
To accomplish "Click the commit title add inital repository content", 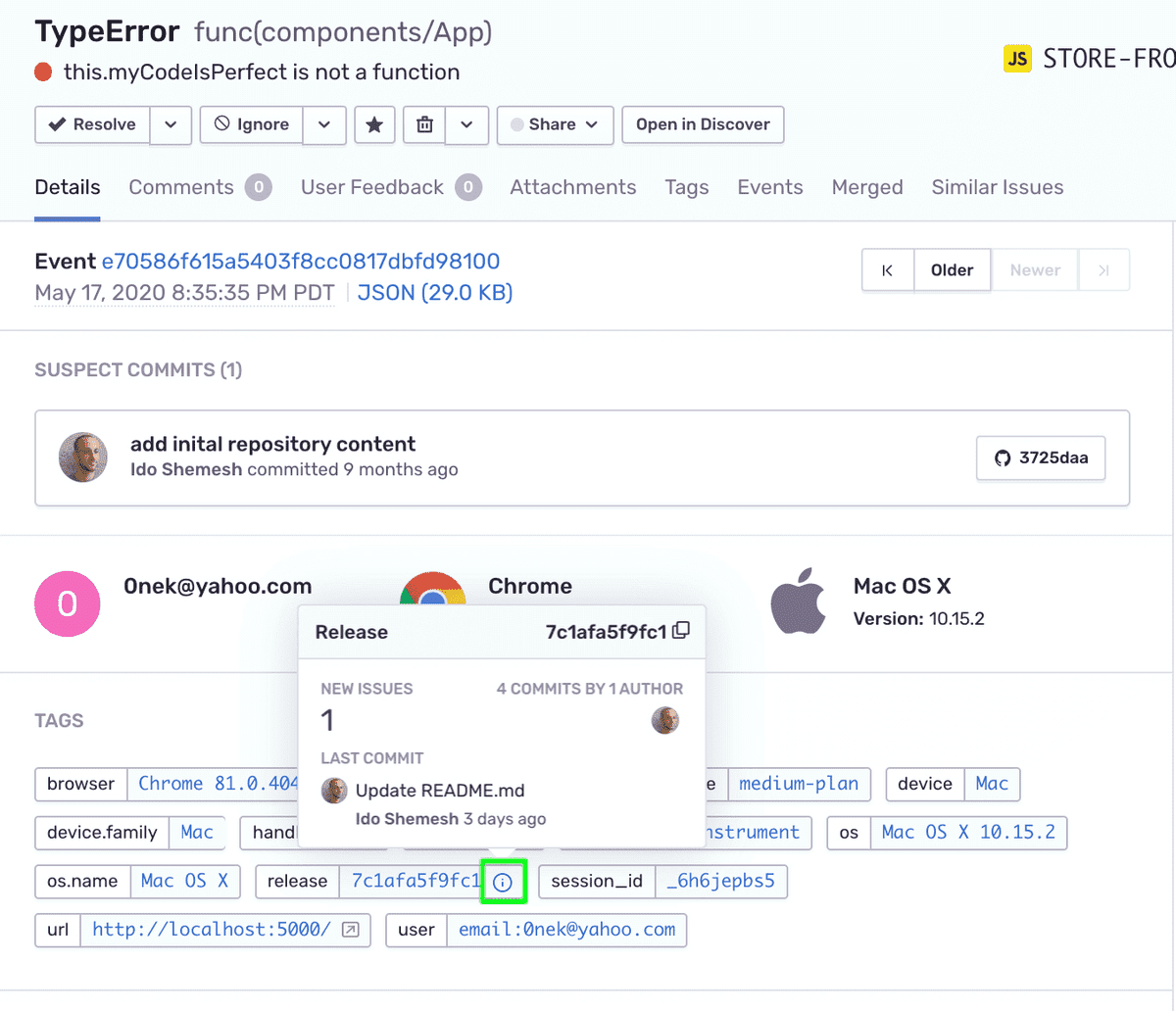I will click(x=273, y=444).
